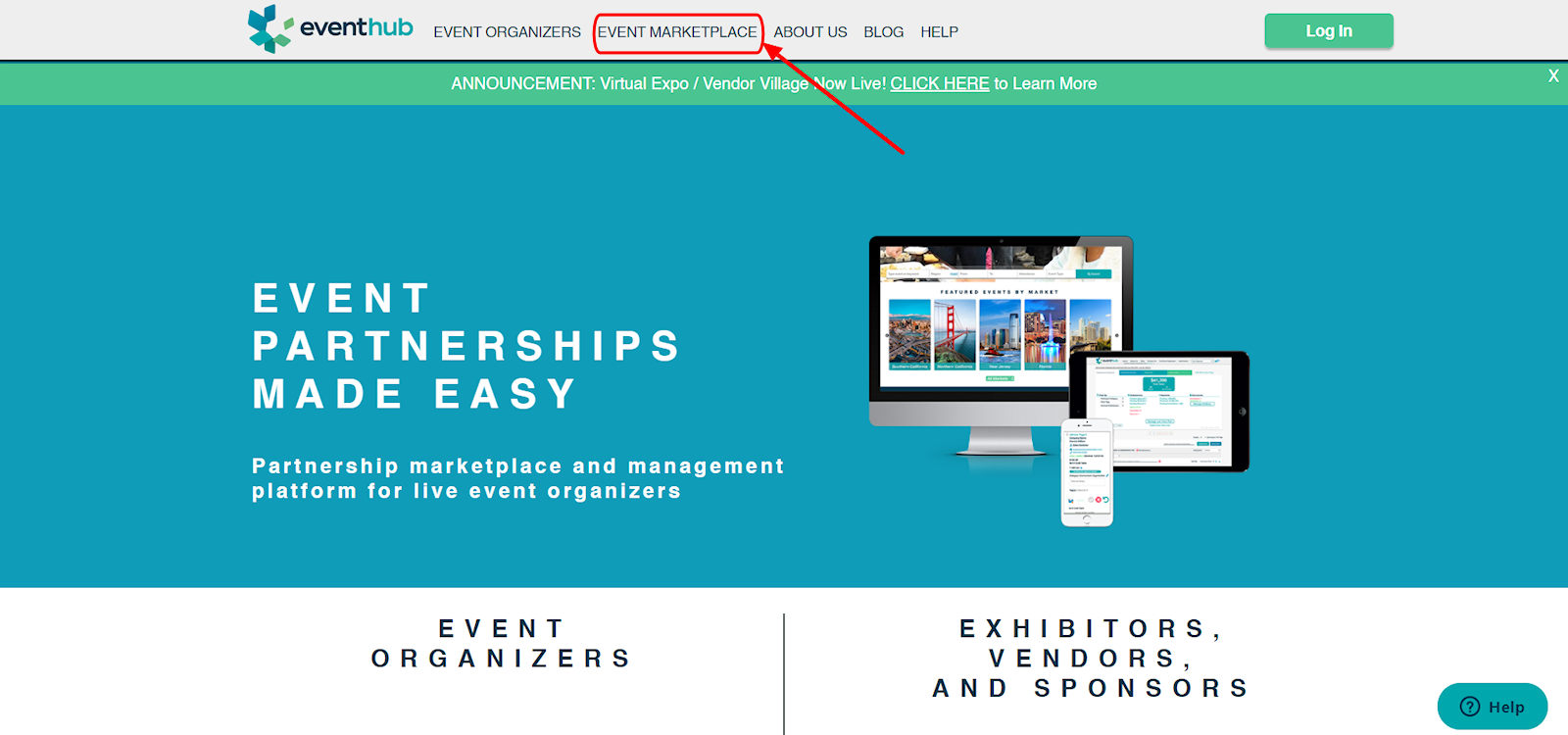
Task: Open the Event Organizers menu item
Action: [x=507, y=31]
